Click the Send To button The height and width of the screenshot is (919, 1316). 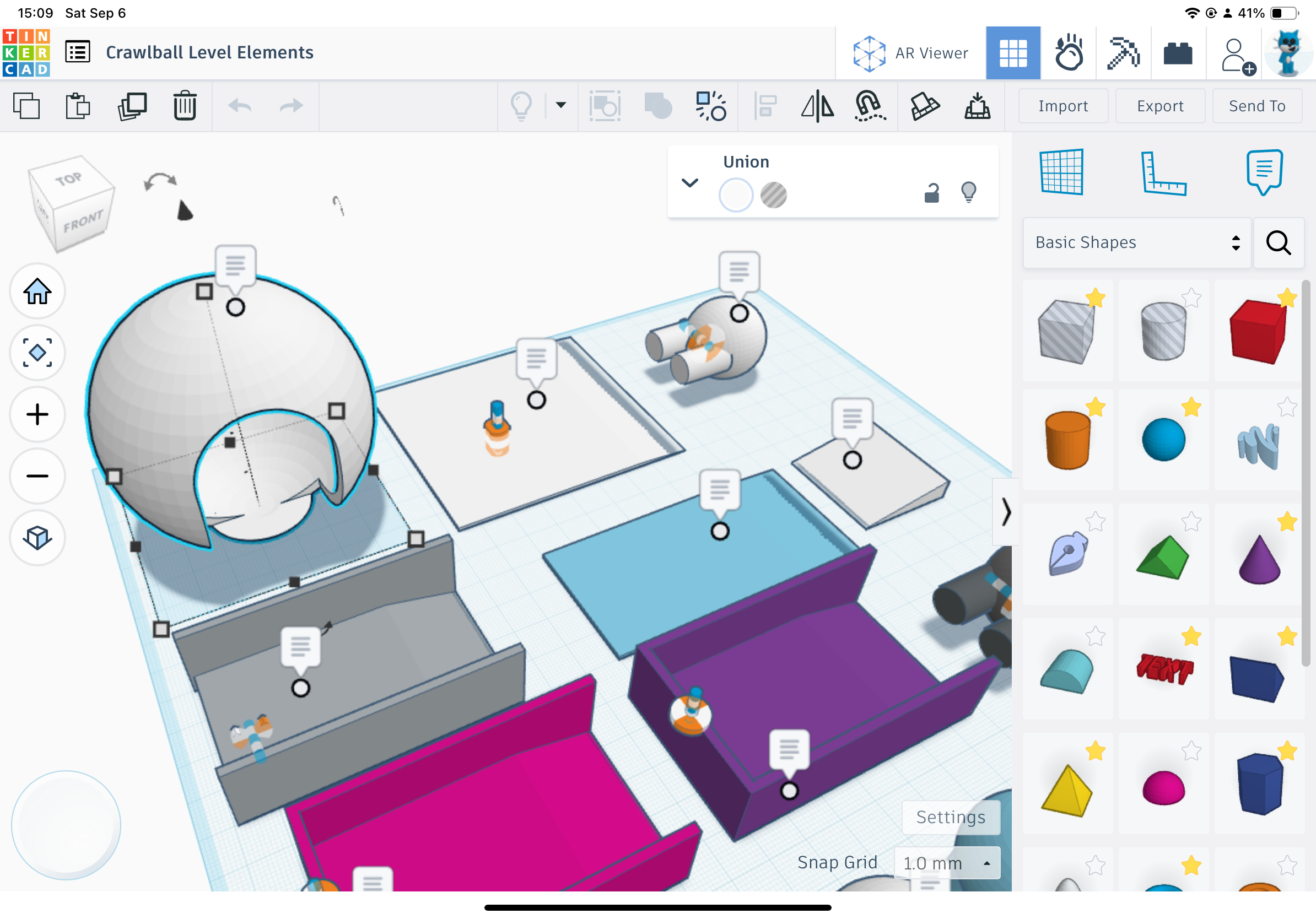click(x=1257, y=106)
